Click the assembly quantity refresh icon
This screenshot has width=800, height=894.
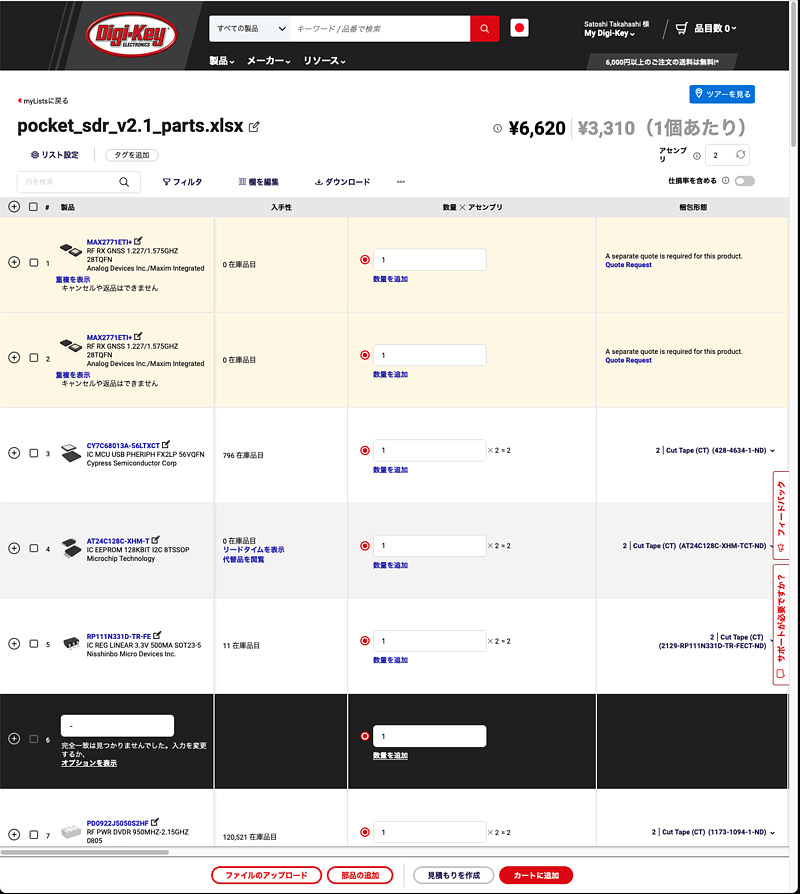pyautogui.click(x=740, y=155)
